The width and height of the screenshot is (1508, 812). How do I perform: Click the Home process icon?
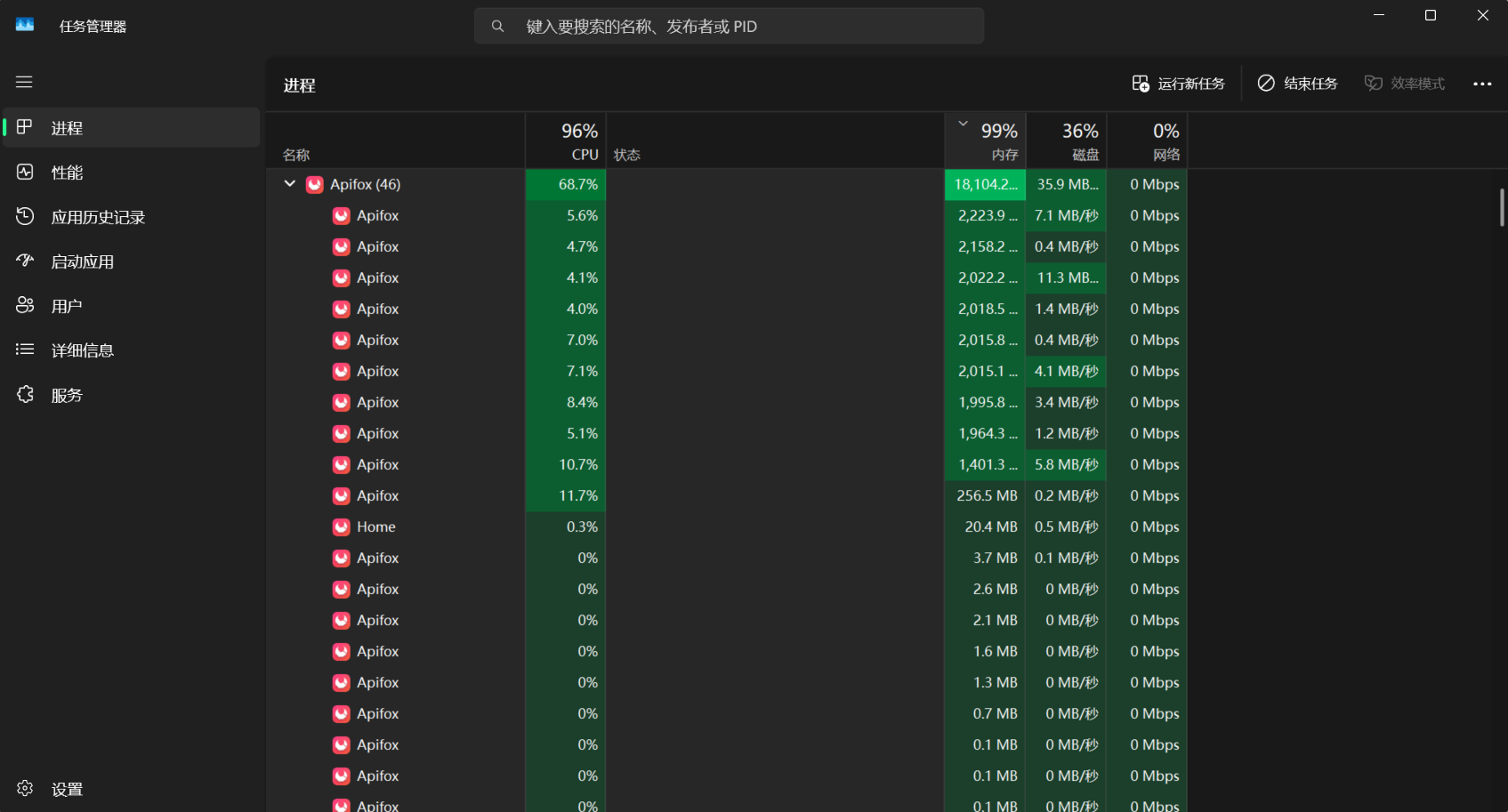click(341, 527)
